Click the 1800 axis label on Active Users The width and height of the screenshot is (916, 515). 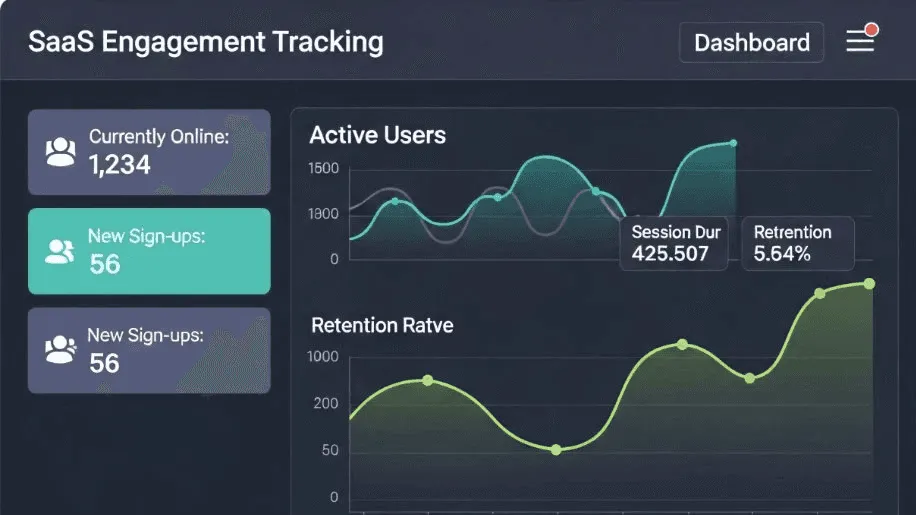[x=323, y=214]
